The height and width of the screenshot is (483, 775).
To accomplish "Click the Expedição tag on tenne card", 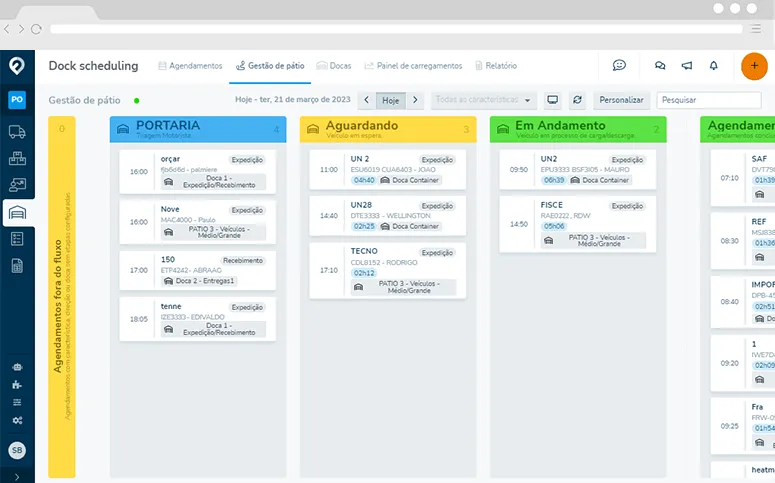I will click(247, 307).
